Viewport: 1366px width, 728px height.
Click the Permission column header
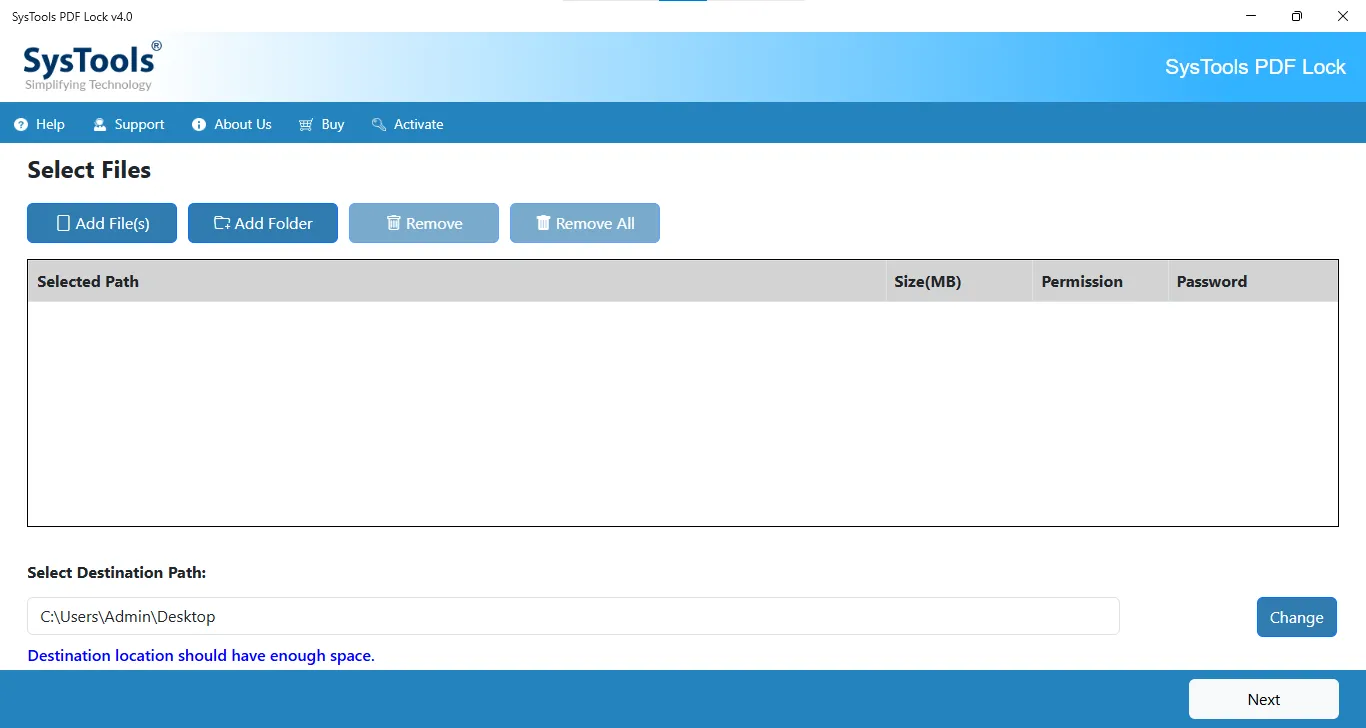tap(1101, 281)
